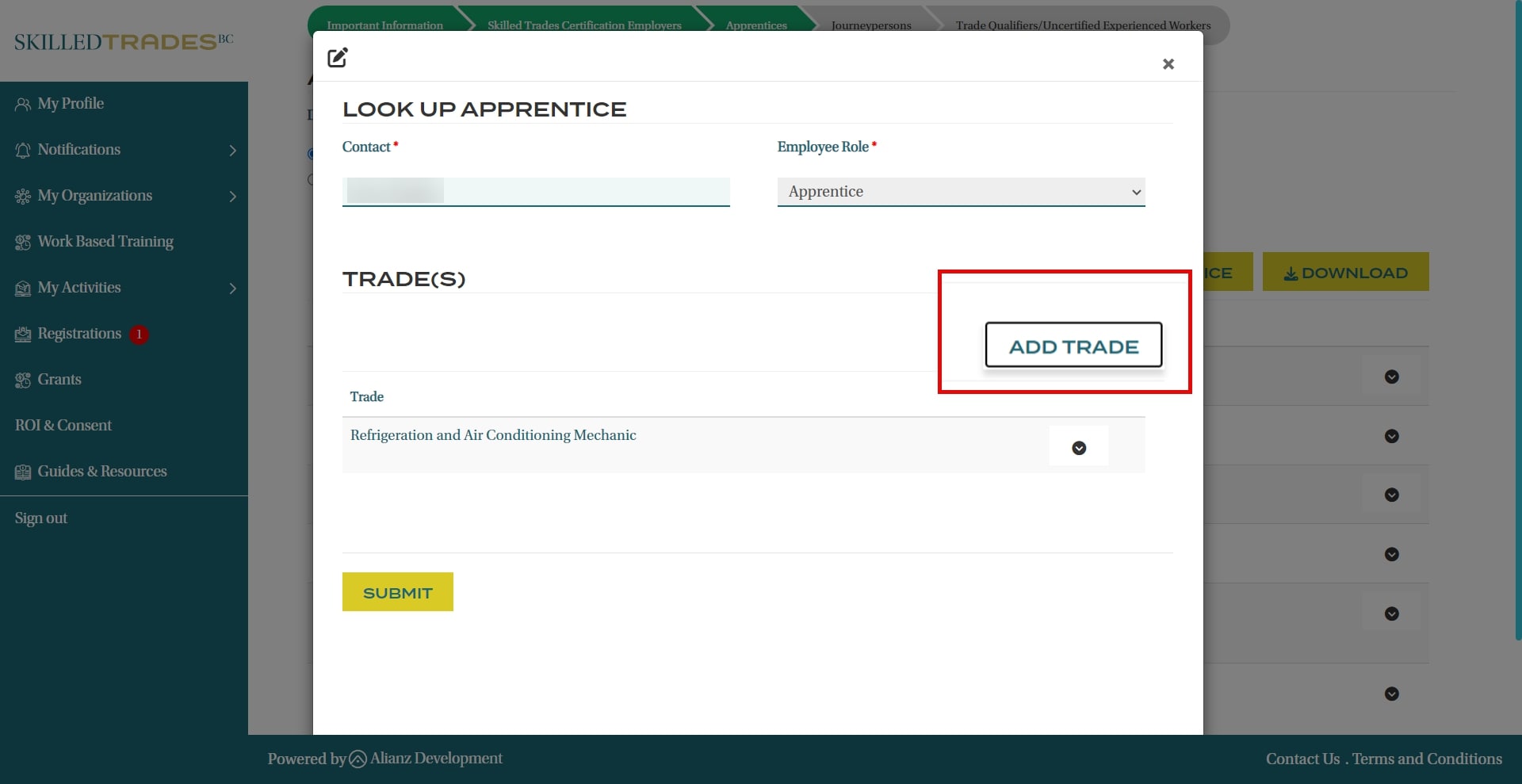Screen dimensions: 1522x784
Task: Click the Guides & Resources icon
Action: [23, 472]
